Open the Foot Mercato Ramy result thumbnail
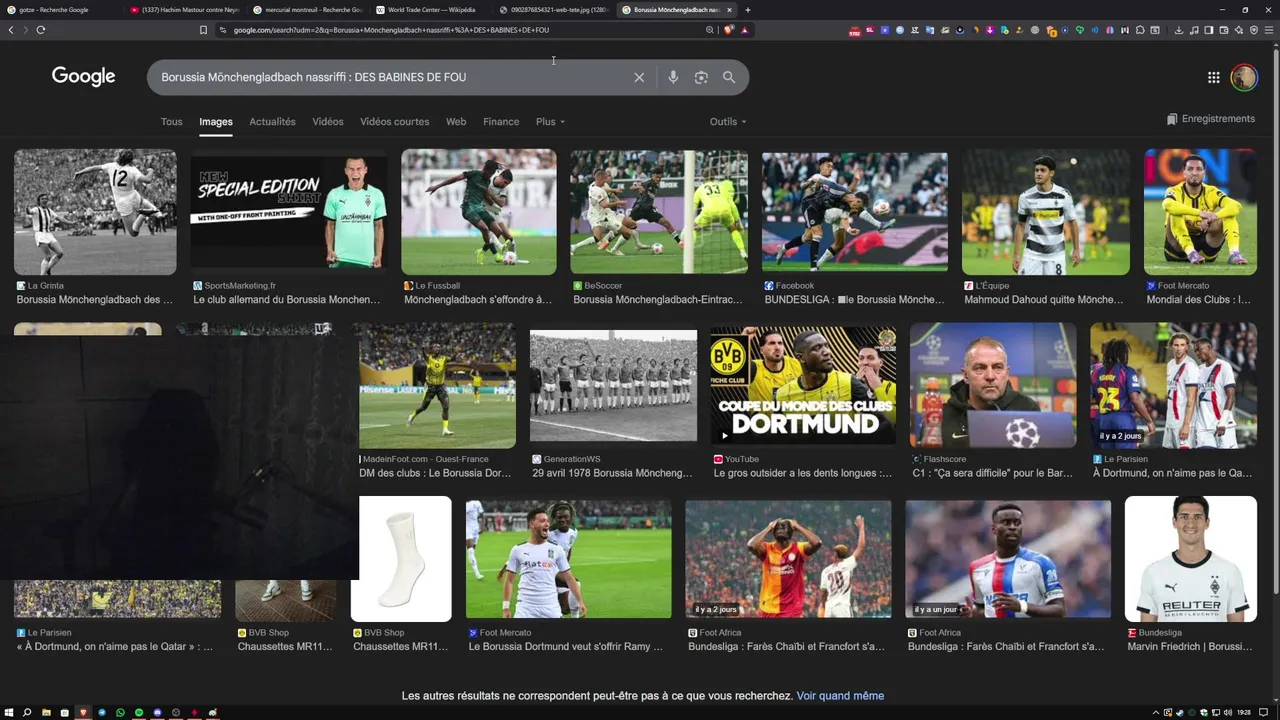This screenshot has width=1280, height=720. [569, 559]
